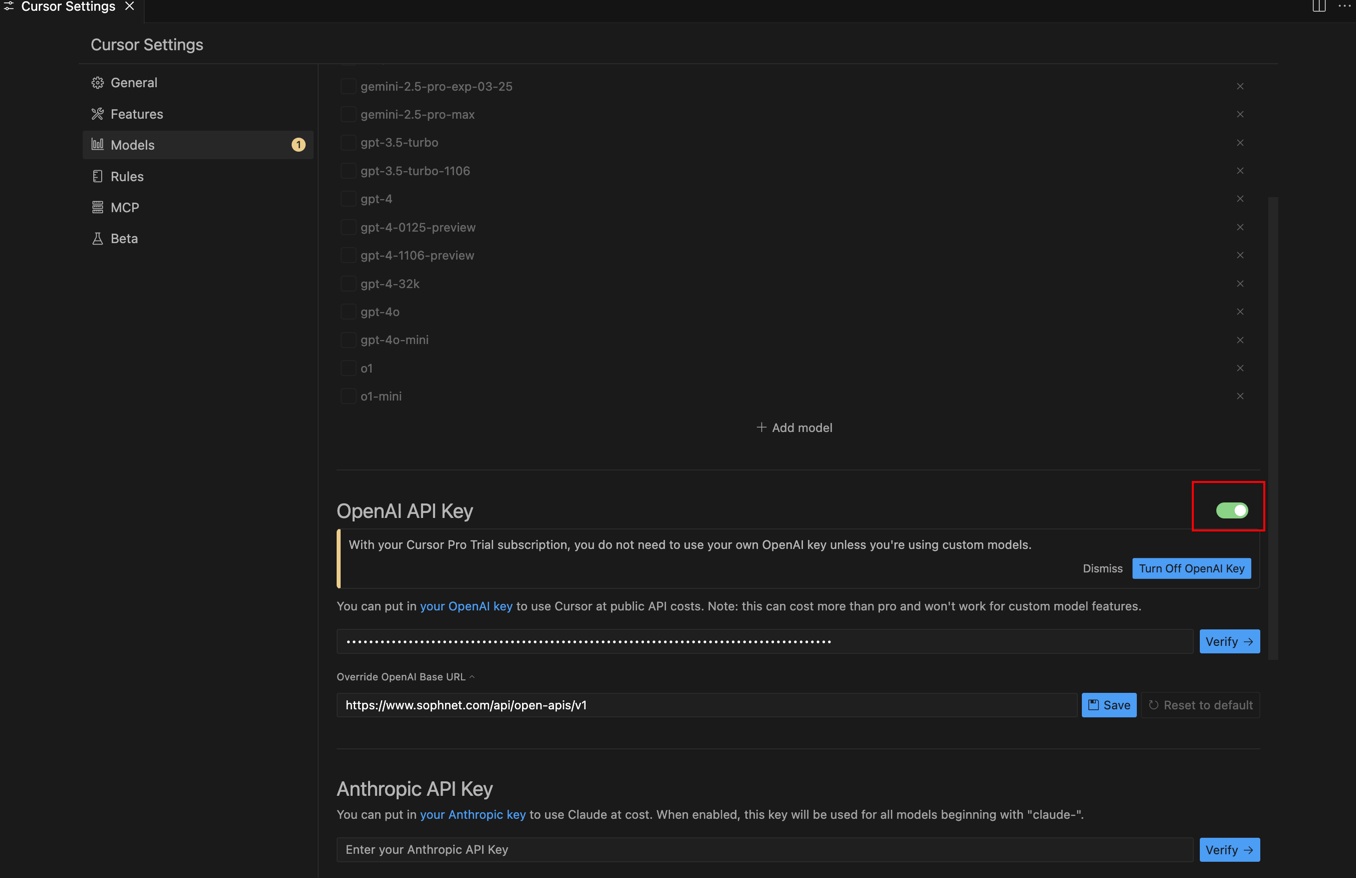
Task: Remove the gpt-4-0125-preview model
Action: (x=1240, y=227)
